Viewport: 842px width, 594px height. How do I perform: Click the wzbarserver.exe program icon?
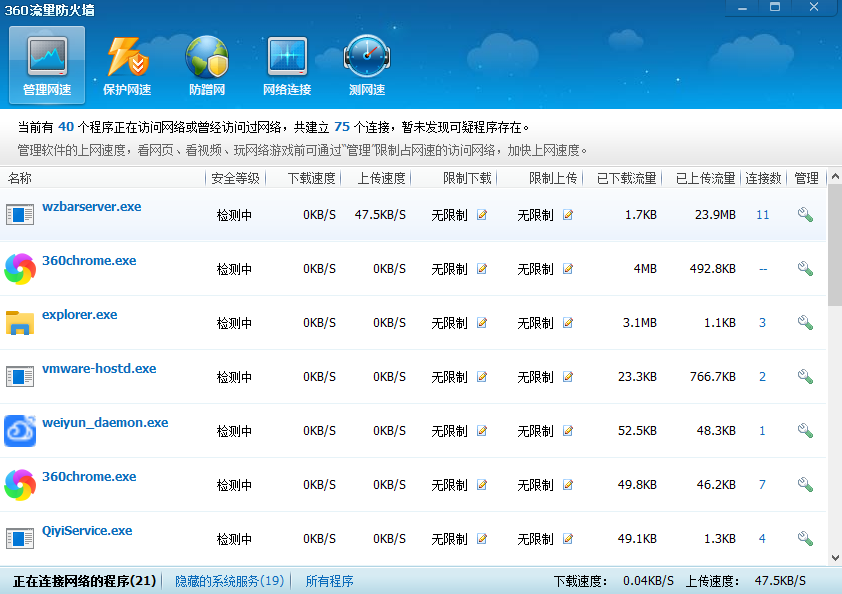pos(20,215)
